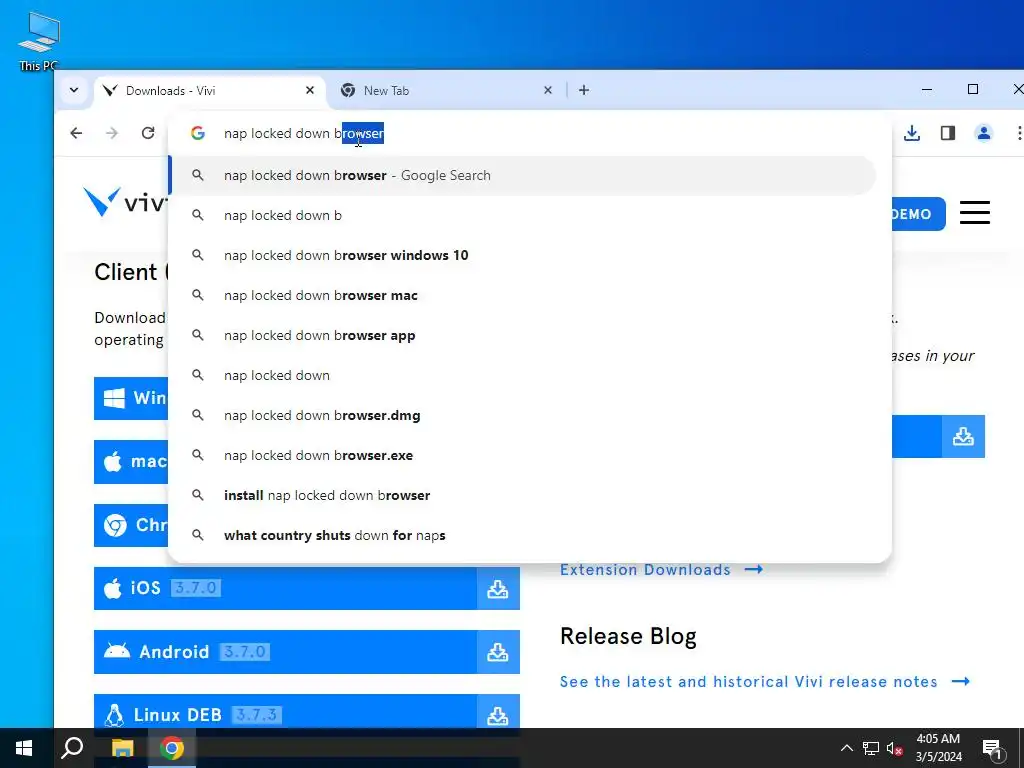Choose 'install nap locked down browser' suggestion
Image resolution: width=1024 pixels, height=768 pixels.
pyautogui.click(x=522, y=495)
